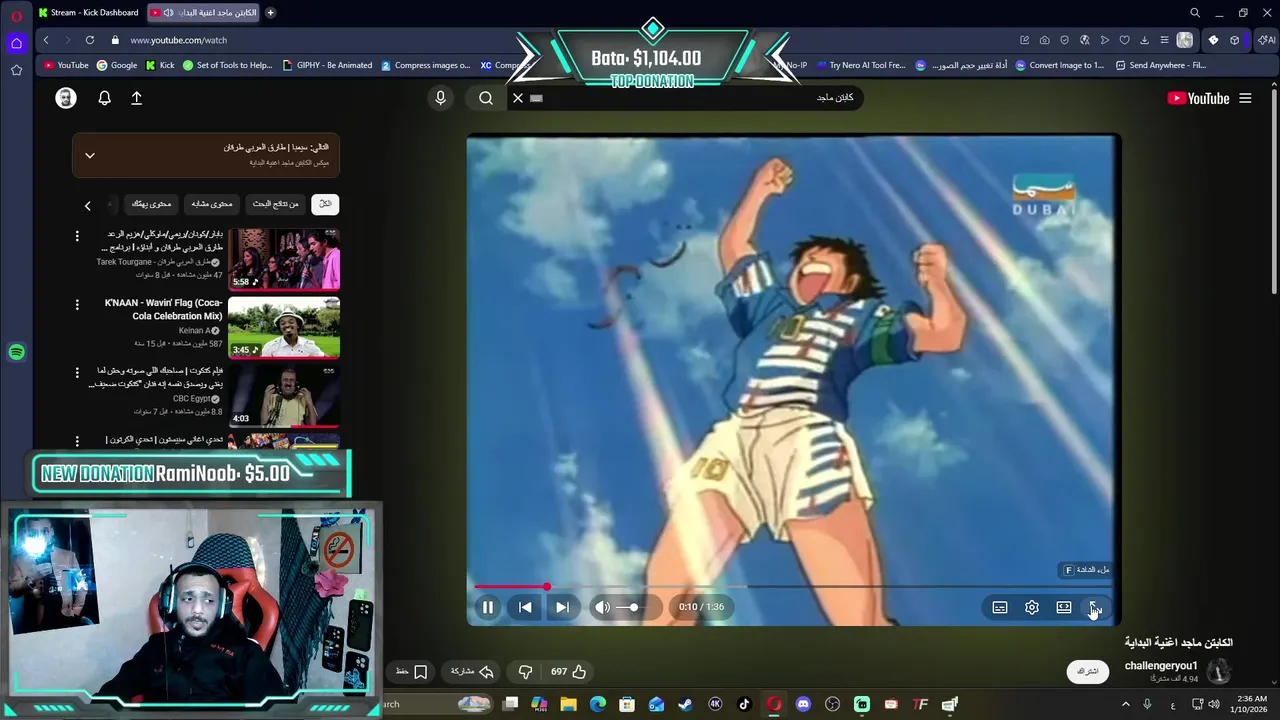Open Discord from the taskbar
Viewport: 1280px width, 720px height.
tap(803, 704)
